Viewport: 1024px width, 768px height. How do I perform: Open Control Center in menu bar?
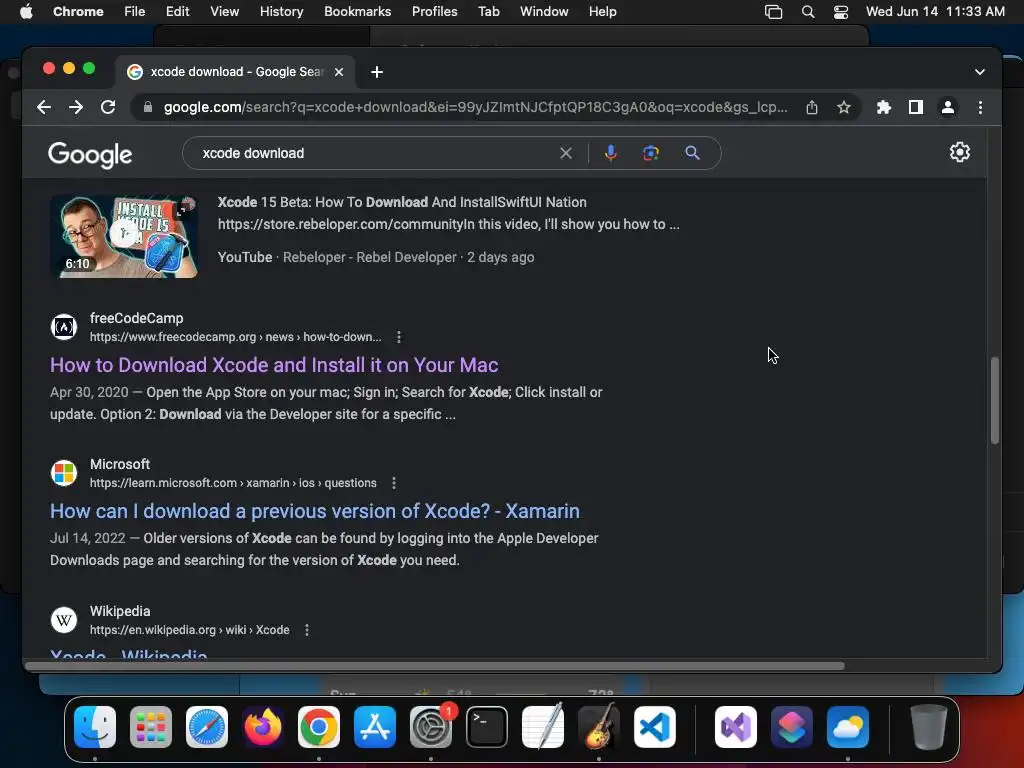tap(841, 12)
